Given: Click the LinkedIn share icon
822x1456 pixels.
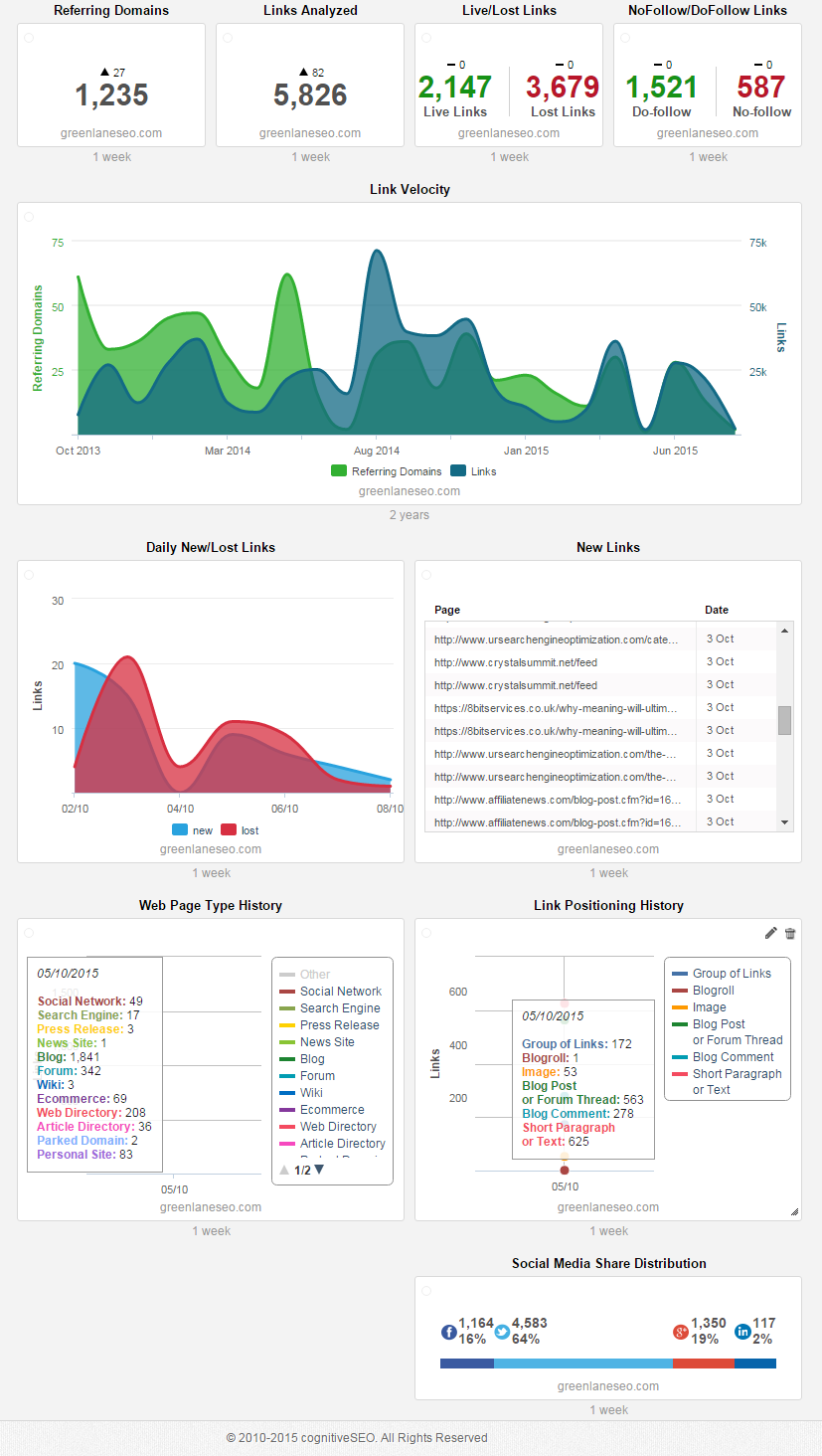Looking at the screenshot, I should pos(742,1332).
